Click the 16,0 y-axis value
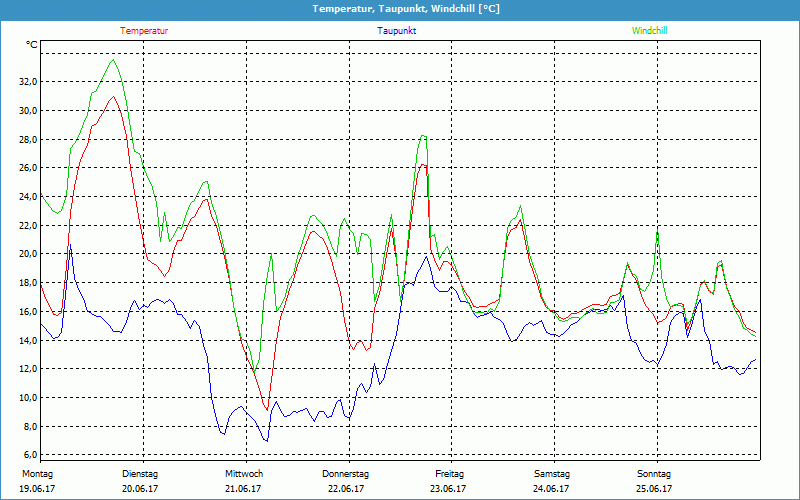 [27, 312]
